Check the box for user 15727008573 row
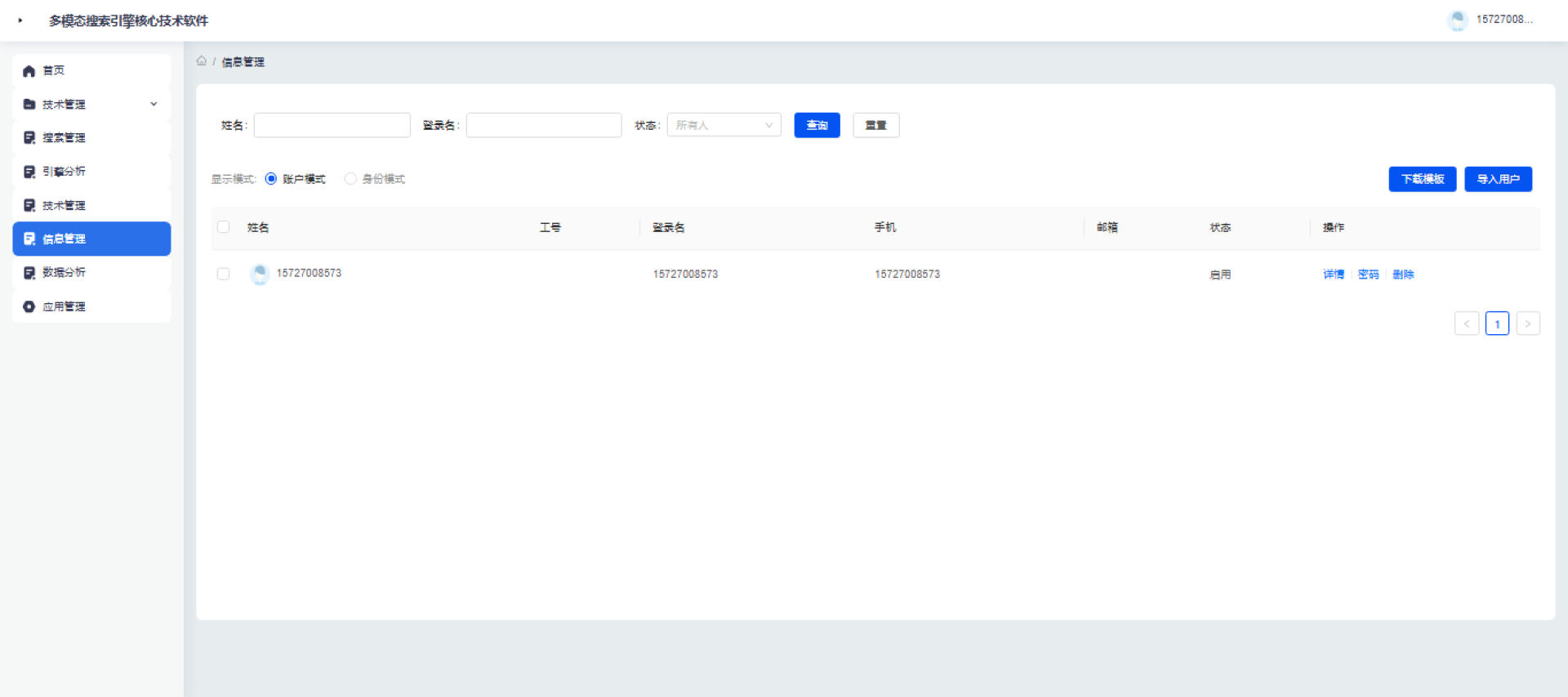Viewport: 1568px width, 697px height. [x=223, y=274]
